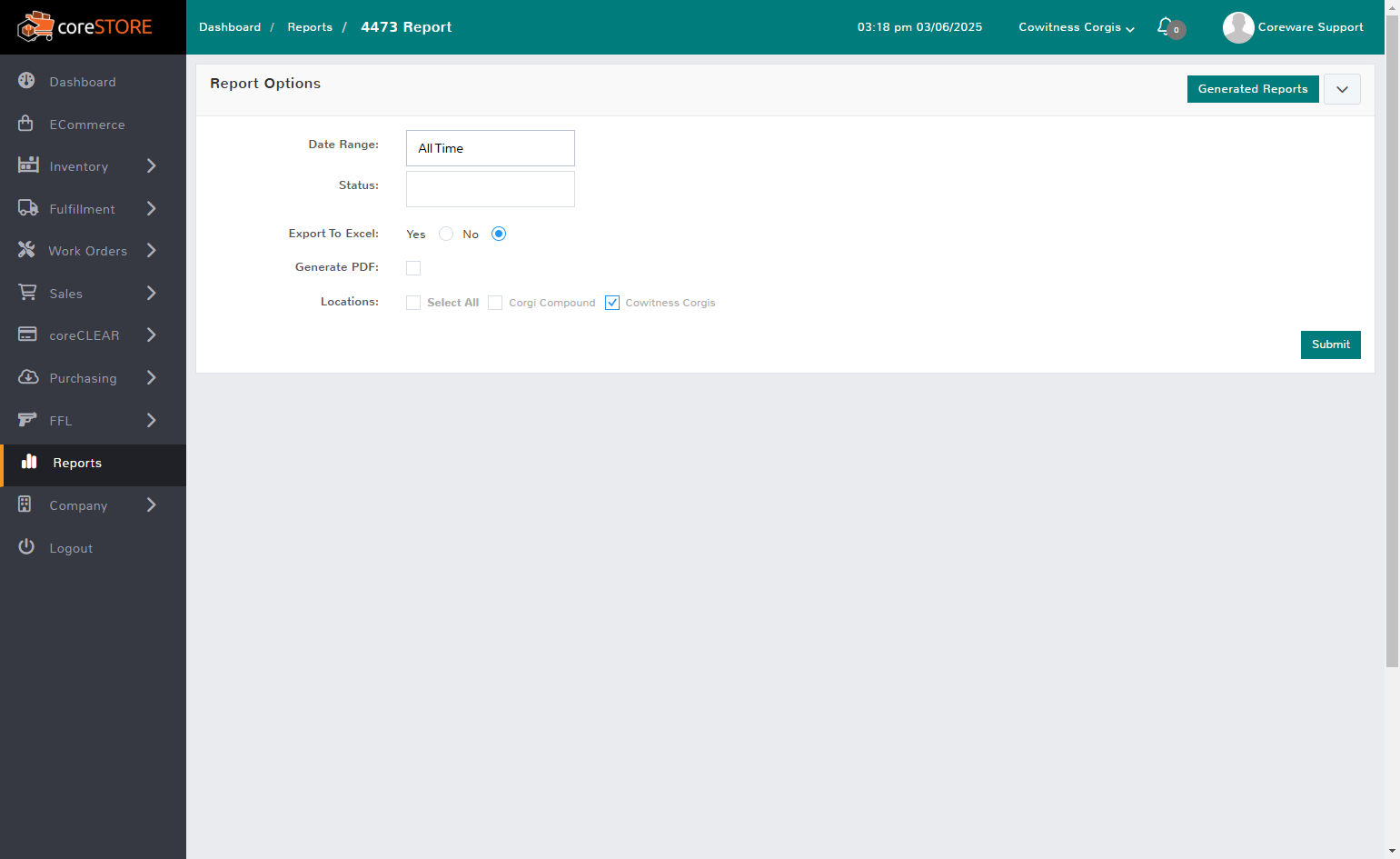The height and width of the screenshot is (859, 1400).
Task: Expand the Work Orders submenu chevron
Action: pos(152,250)
